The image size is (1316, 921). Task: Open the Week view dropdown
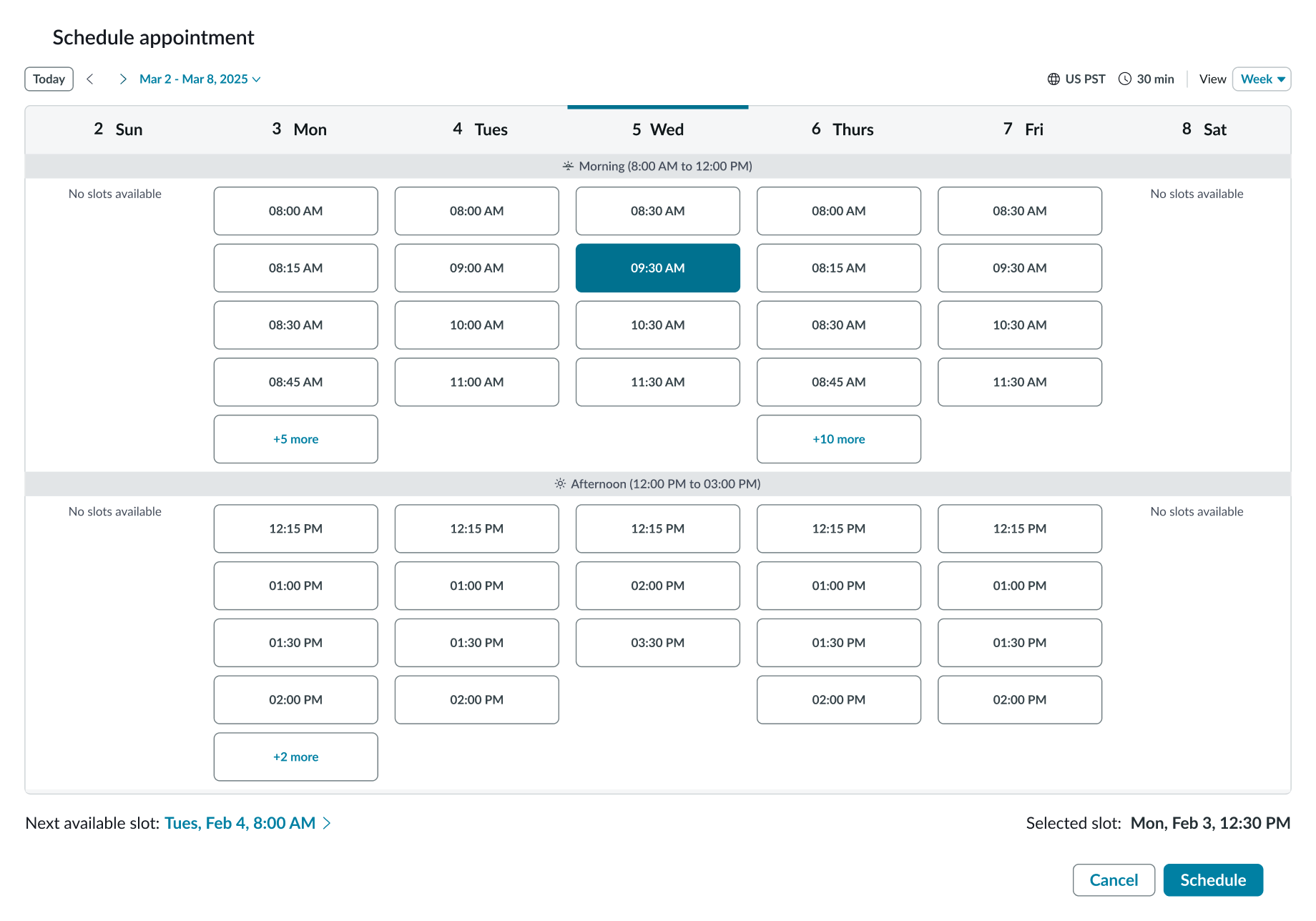[x=1262, y=79]
